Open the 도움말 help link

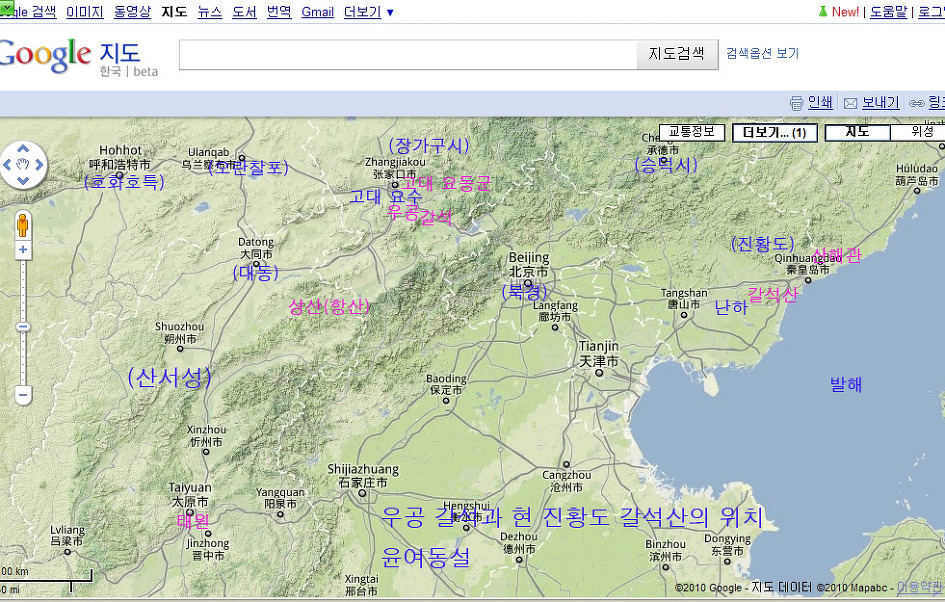click(x=888, y=12)
